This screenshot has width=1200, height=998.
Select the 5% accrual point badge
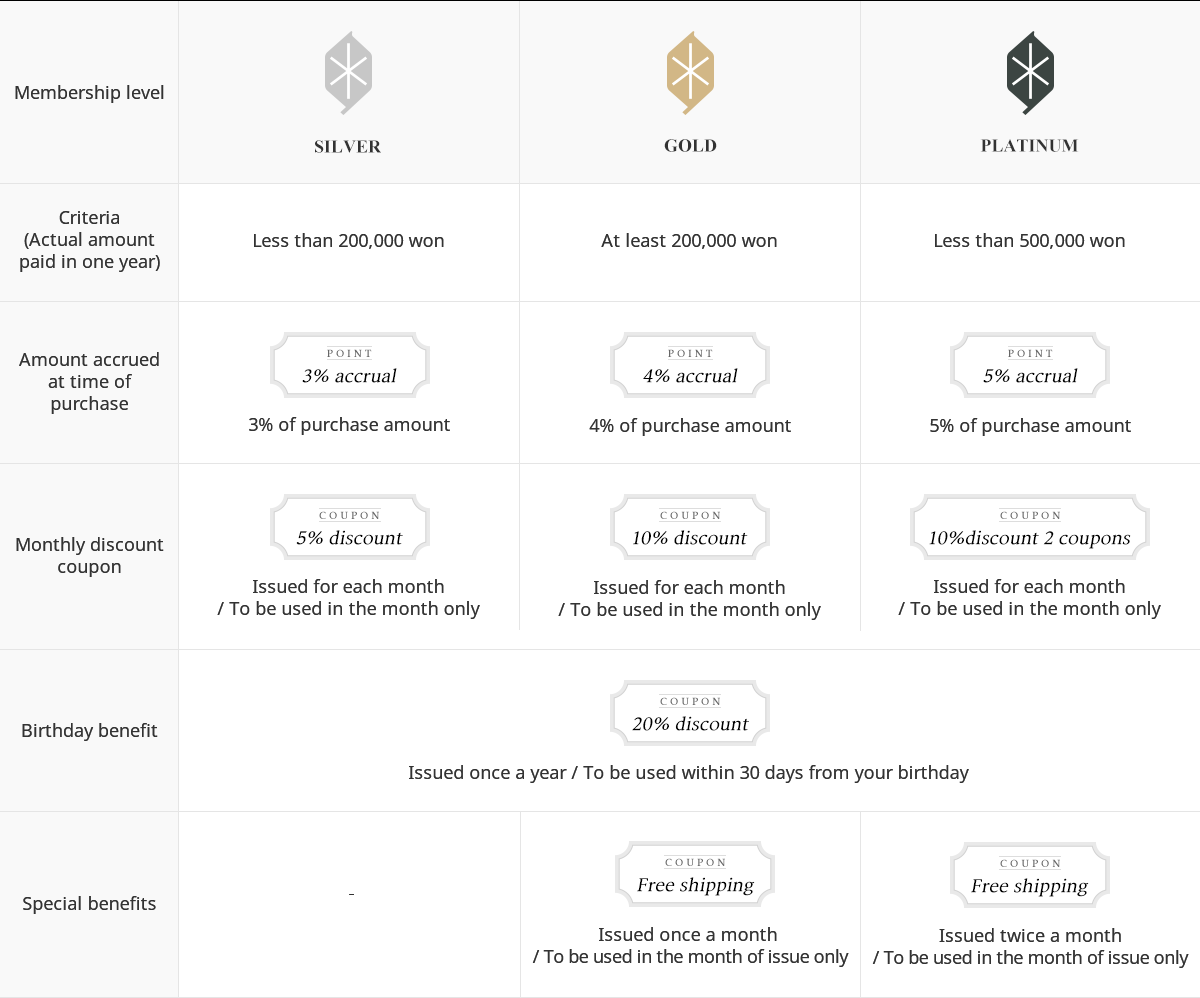(1030, 366)
